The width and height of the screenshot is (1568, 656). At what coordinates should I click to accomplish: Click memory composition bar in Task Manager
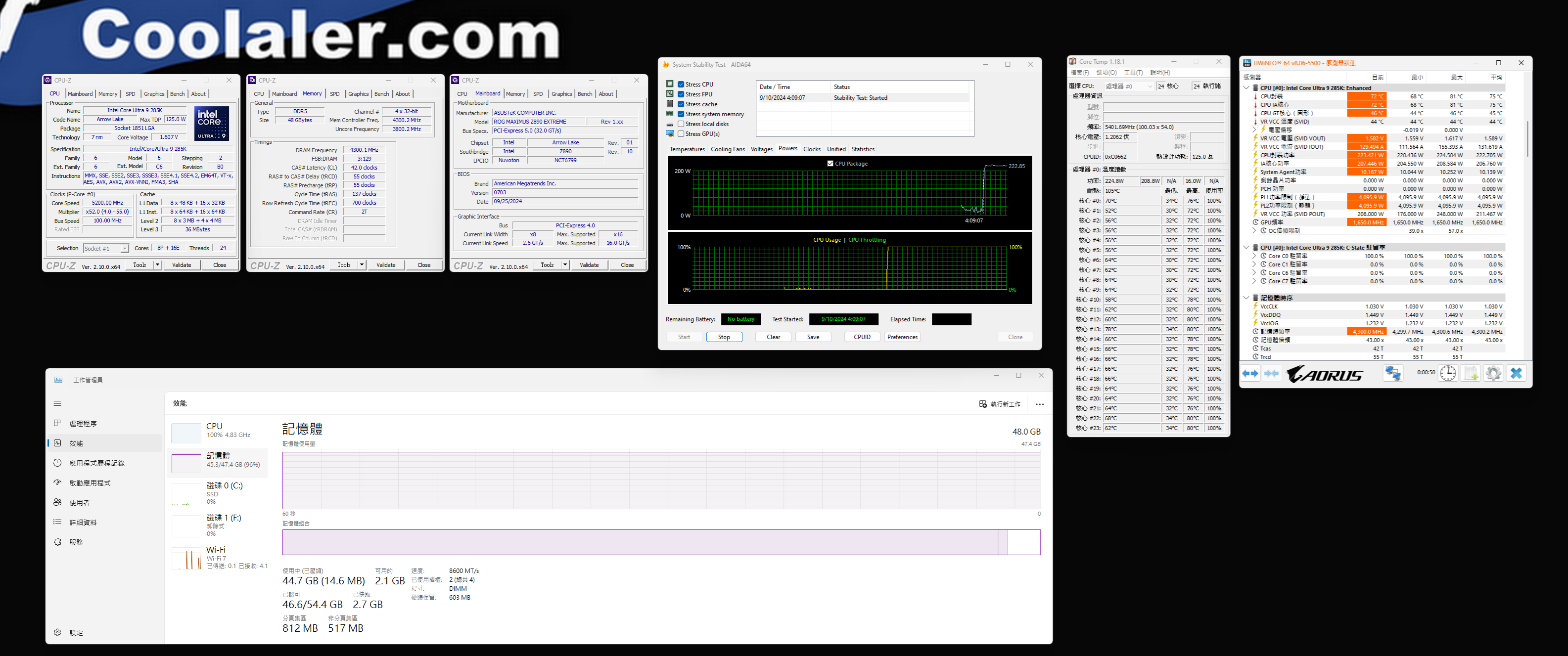(x=661, y=542)
